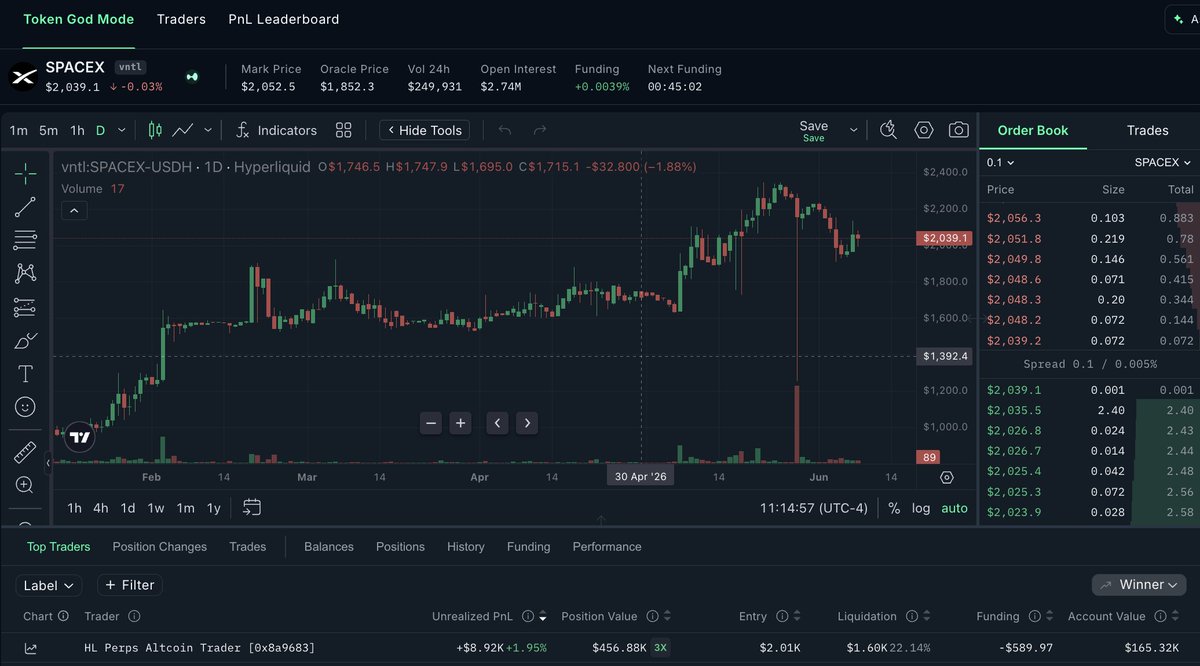The height and width of the screenshot is (666, 1200).
Task: Open the Winner dropdown
Action: (1139, 585)
